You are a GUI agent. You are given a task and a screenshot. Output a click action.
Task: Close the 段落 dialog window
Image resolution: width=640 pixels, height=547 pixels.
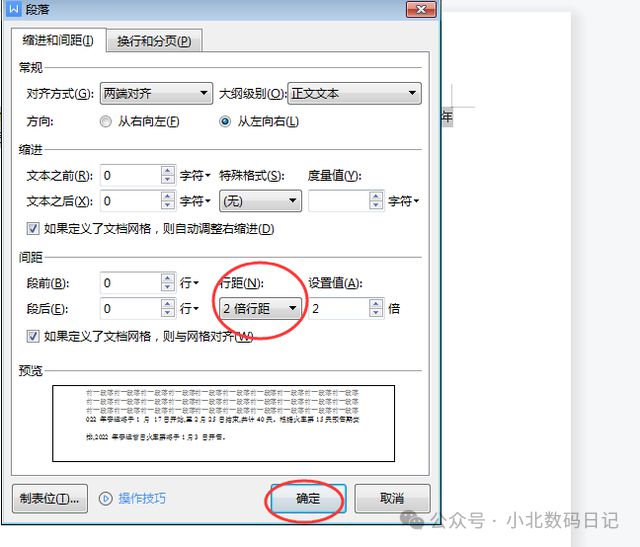coord(421,9)
